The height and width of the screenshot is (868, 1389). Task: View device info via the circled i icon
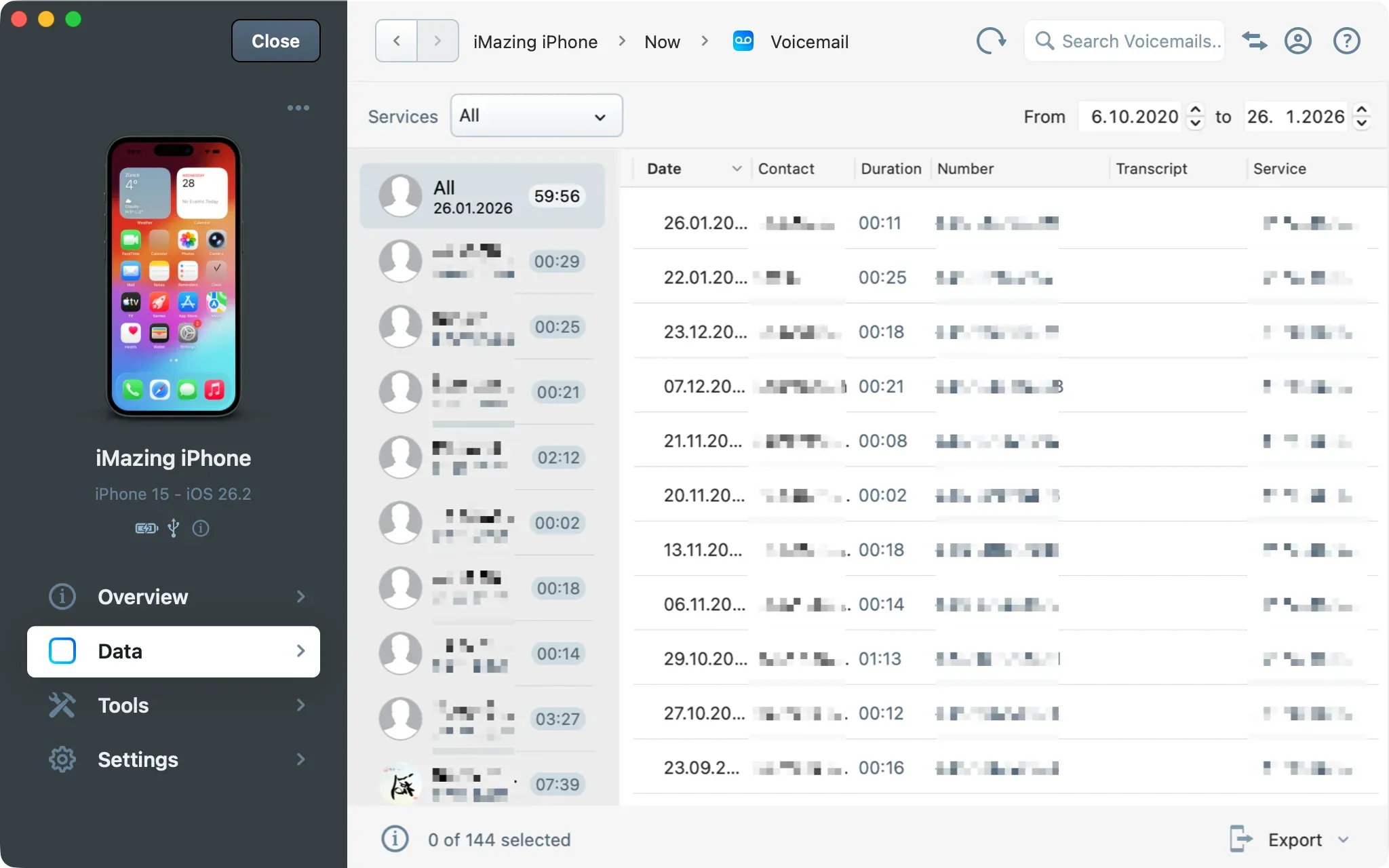click(x=201, y=528)
